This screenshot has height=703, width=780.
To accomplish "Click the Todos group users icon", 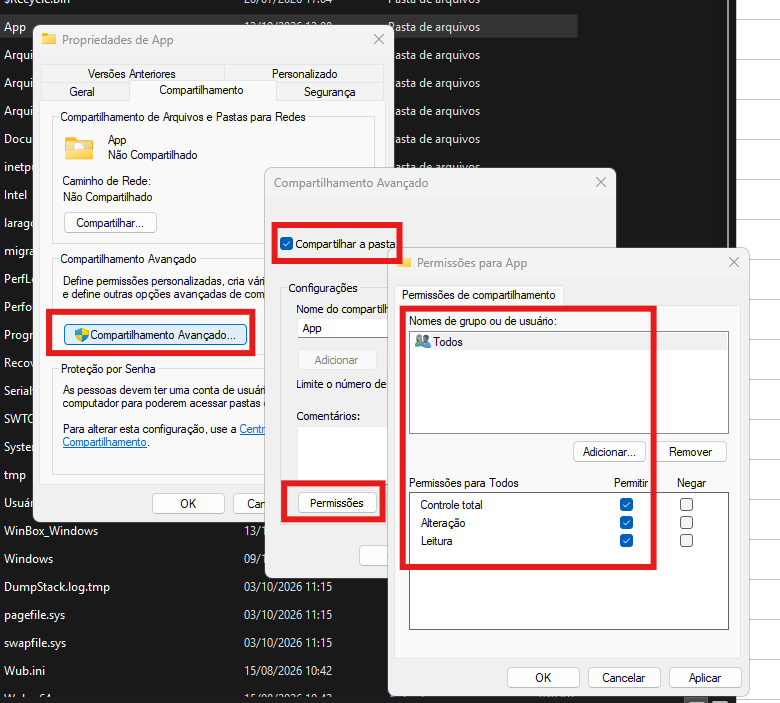I will click(x=423, y=341).
